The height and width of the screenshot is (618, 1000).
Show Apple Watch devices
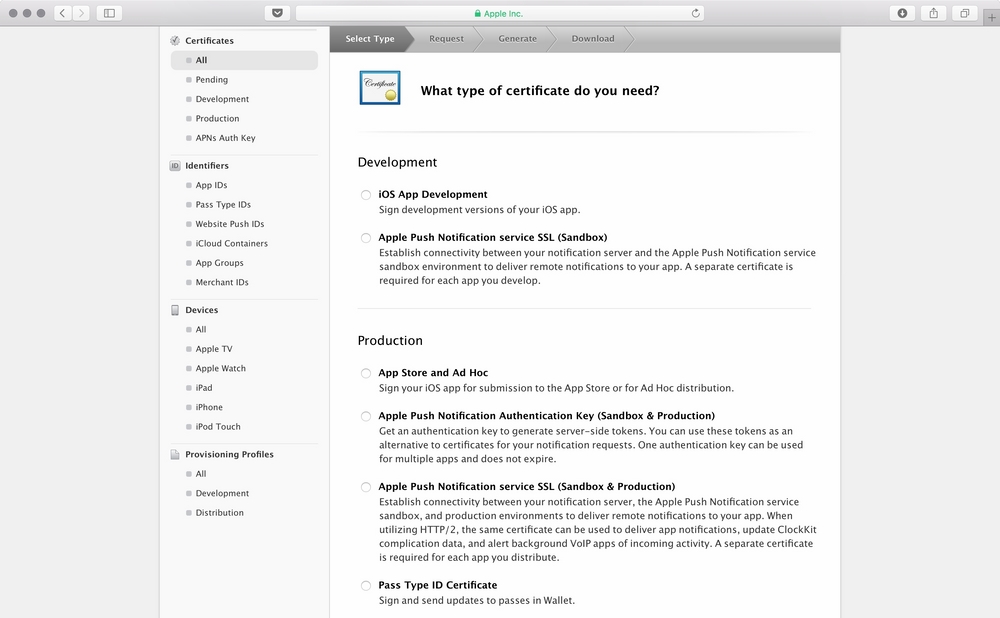pos(220,369)
